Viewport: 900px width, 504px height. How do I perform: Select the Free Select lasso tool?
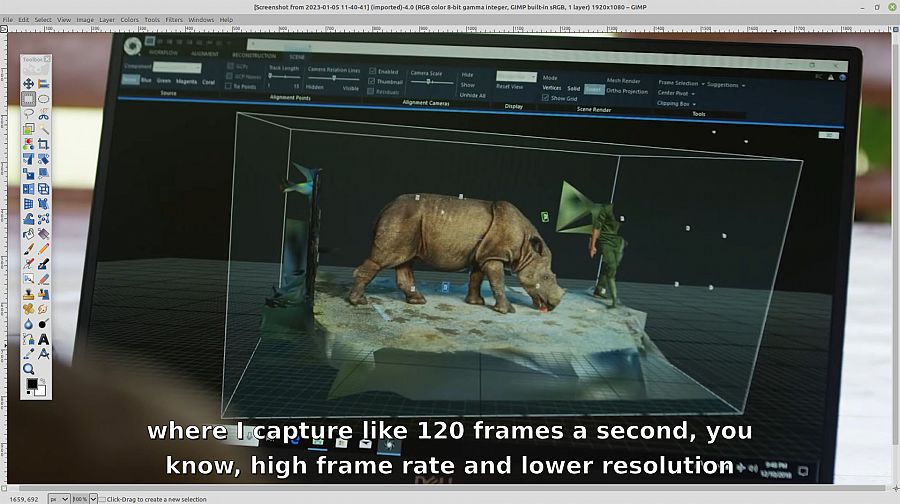(x=28, y=114)
